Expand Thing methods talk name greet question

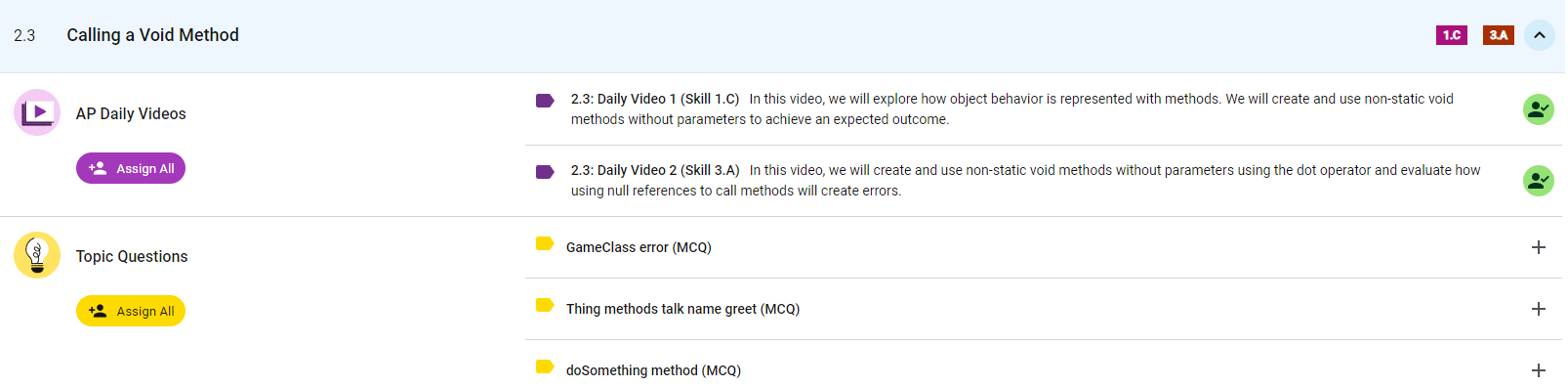(1539, 309)
